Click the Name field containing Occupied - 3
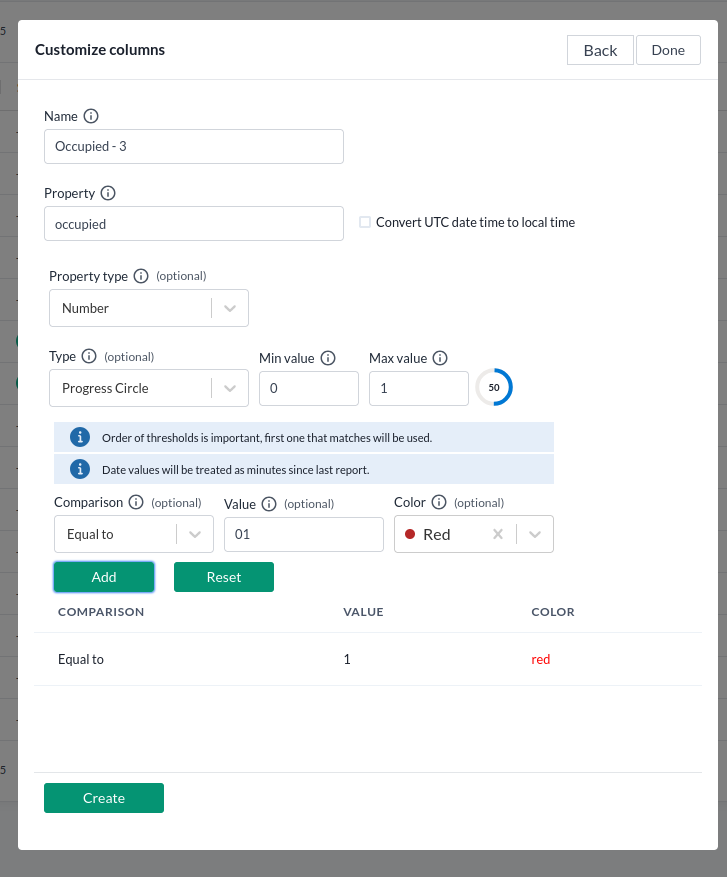Screen dimensions: 727x877 tap(194, 146)
